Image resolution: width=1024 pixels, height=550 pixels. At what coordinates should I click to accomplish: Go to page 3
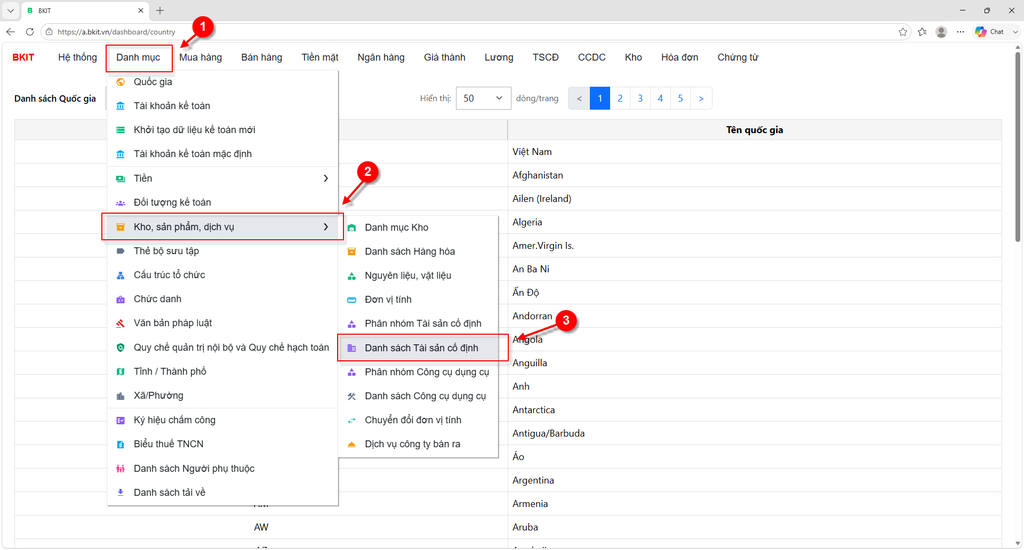[x=640, y=99]
